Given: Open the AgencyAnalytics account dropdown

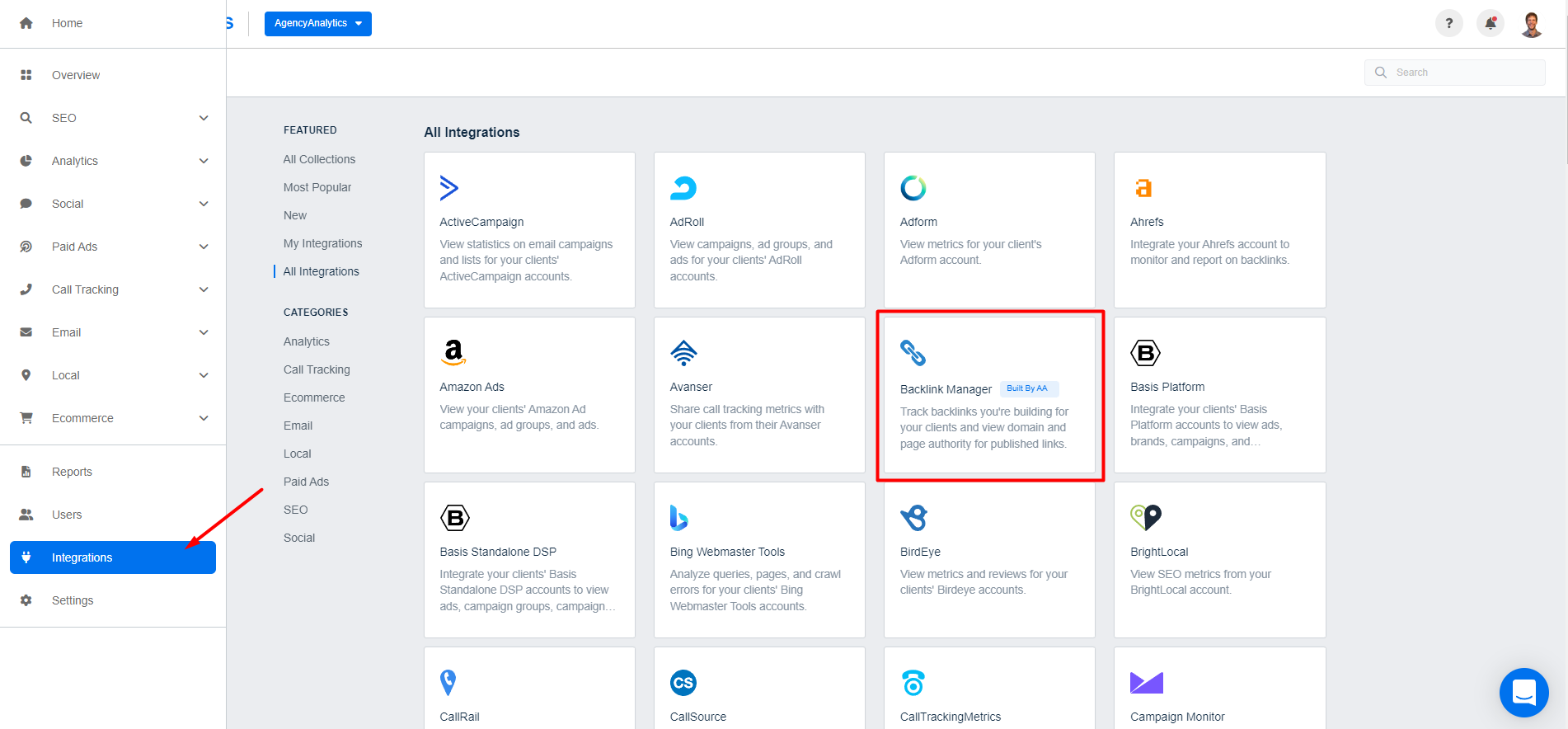Looking at the screenshot, I should click(318, 23).
